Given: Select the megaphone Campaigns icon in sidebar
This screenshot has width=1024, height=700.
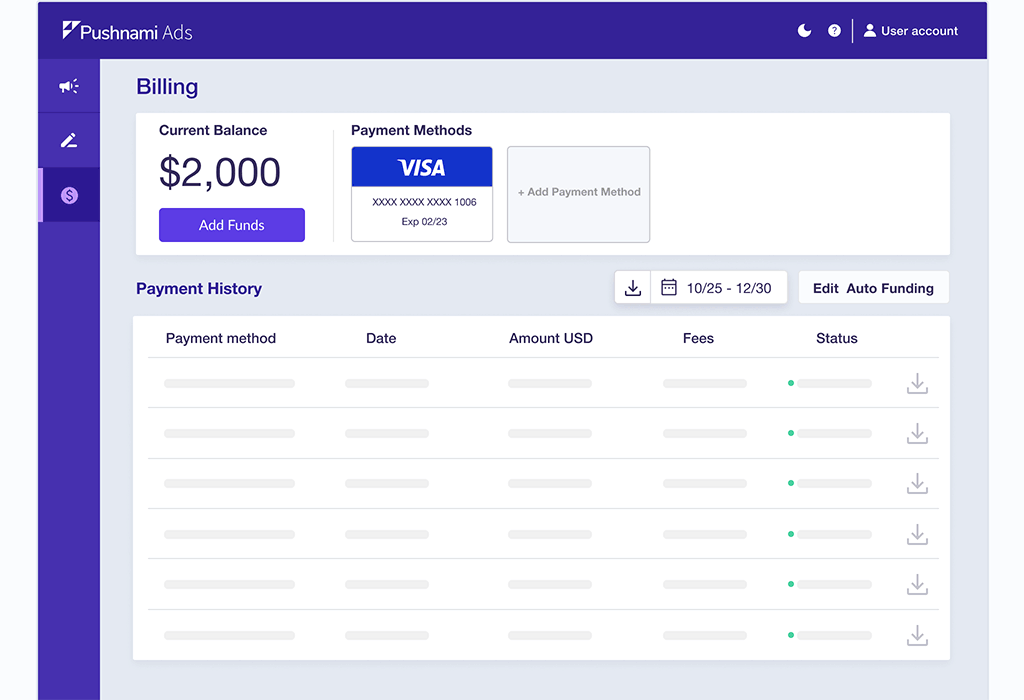Looking at the screenshot, I should tap(68, 86).
